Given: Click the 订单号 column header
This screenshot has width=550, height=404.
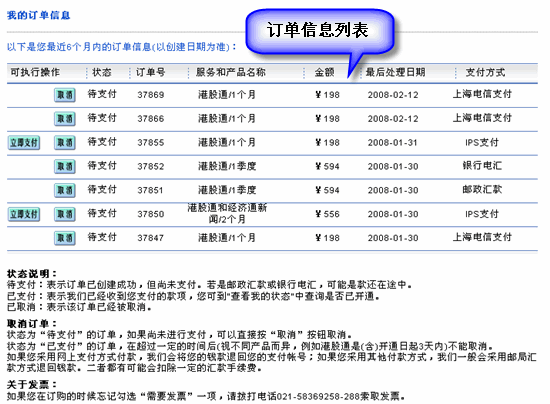Looking at the screenshot, I should point(150,72).
